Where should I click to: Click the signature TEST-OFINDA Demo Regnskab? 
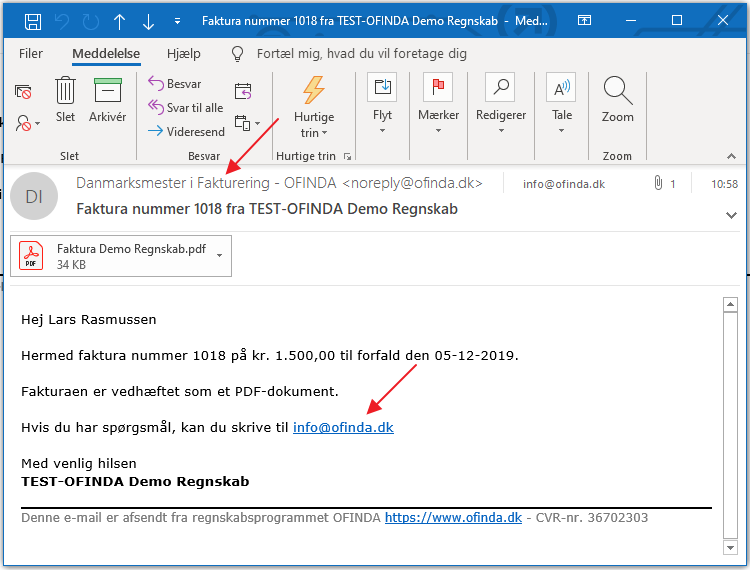135,481
